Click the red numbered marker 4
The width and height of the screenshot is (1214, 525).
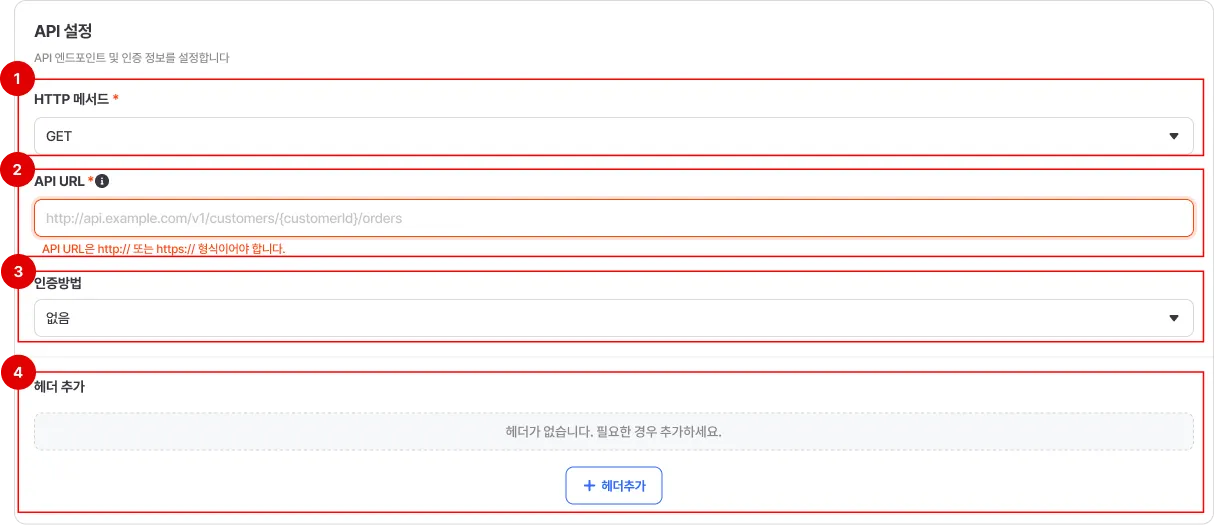pos(16,373)
